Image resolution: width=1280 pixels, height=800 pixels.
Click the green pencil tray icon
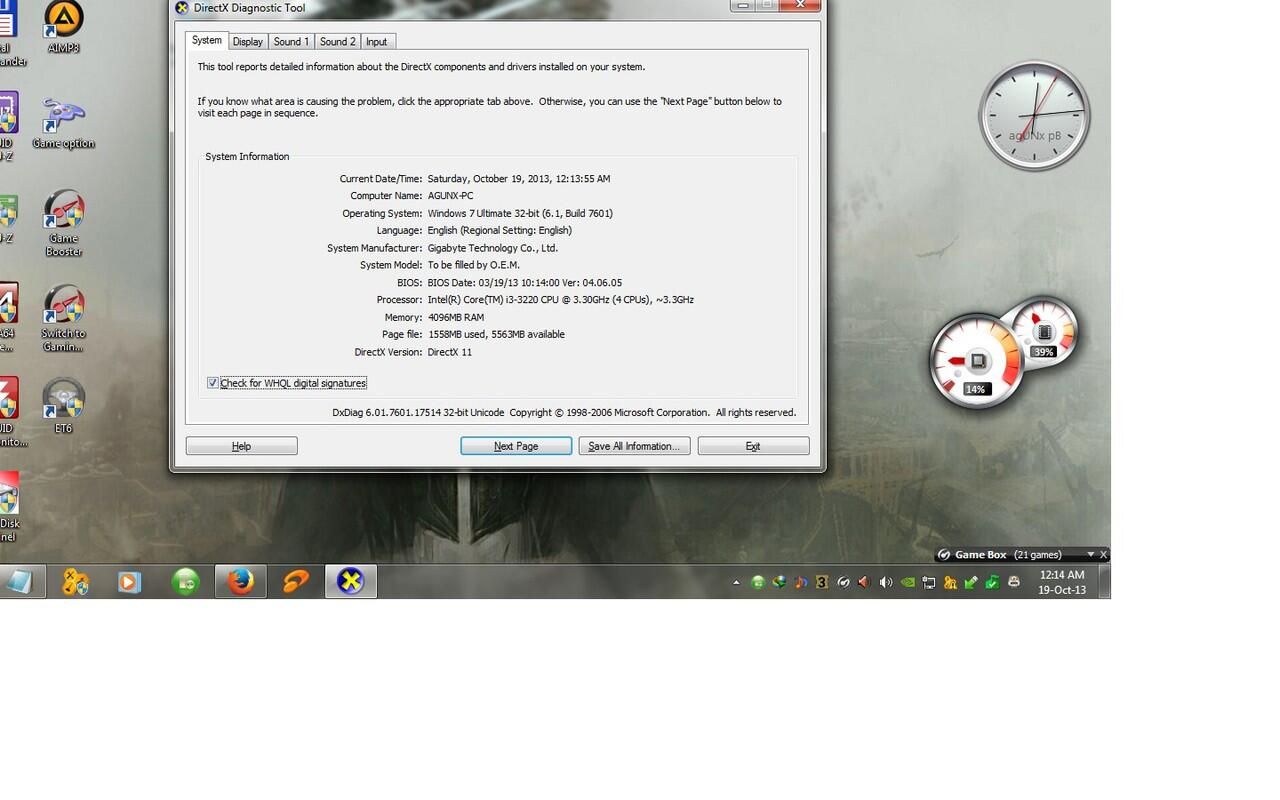click(971, 582)
